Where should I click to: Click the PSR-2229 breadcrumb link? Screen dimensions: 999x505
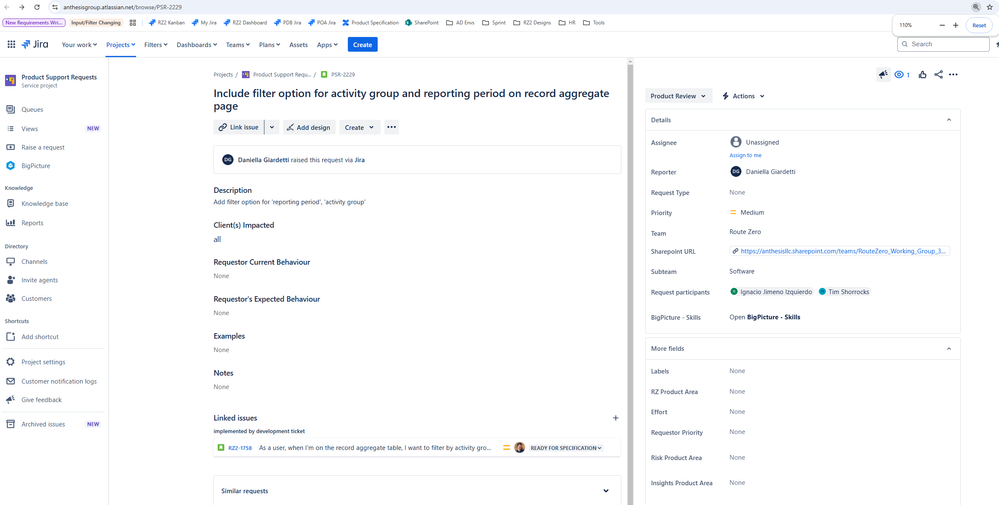click(343, 75)
